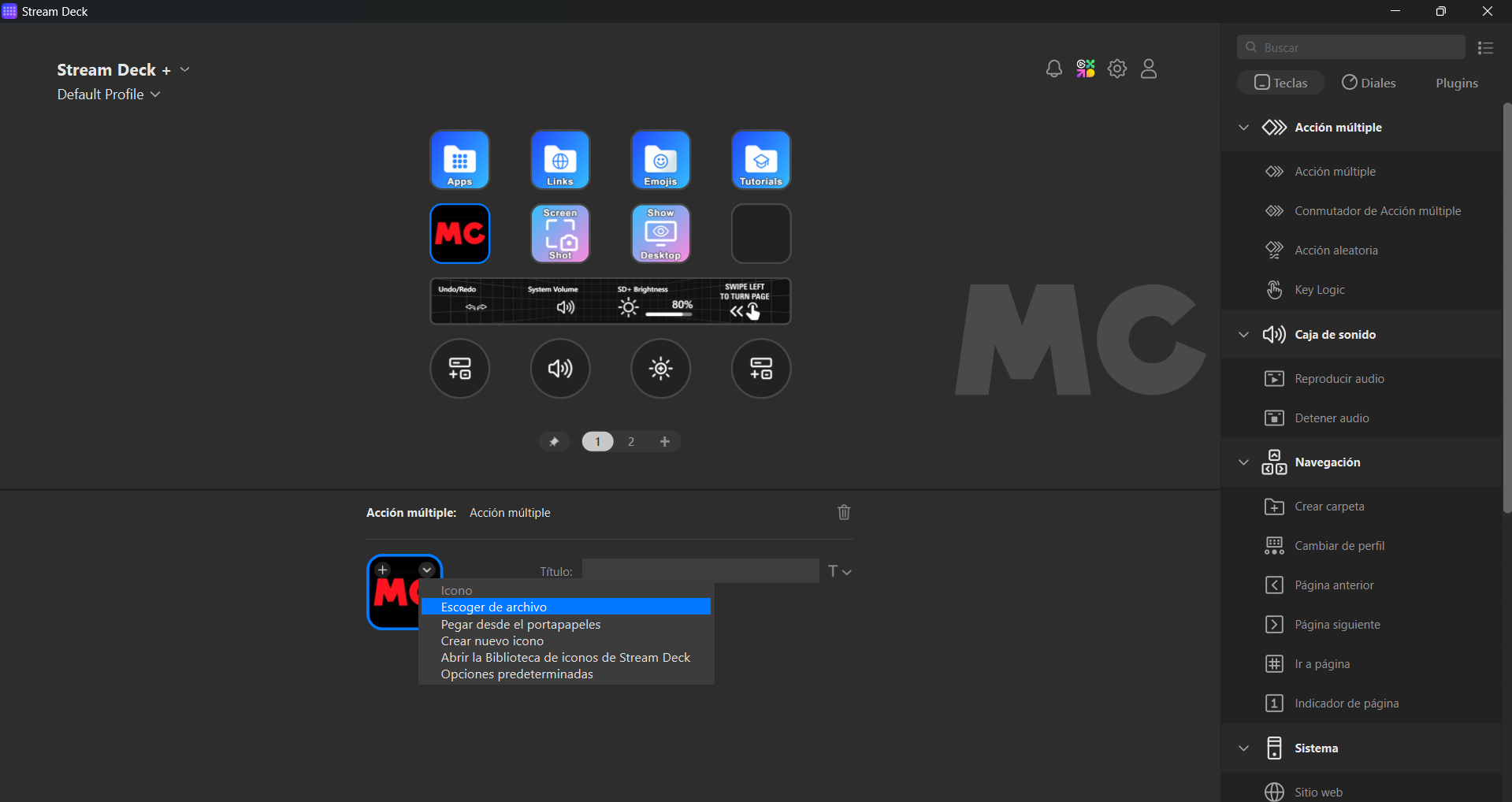The width and height of the screenshot is (1512, 802).
Task: Open the Stream Deck + device dropdown
Action: [184, 70]
